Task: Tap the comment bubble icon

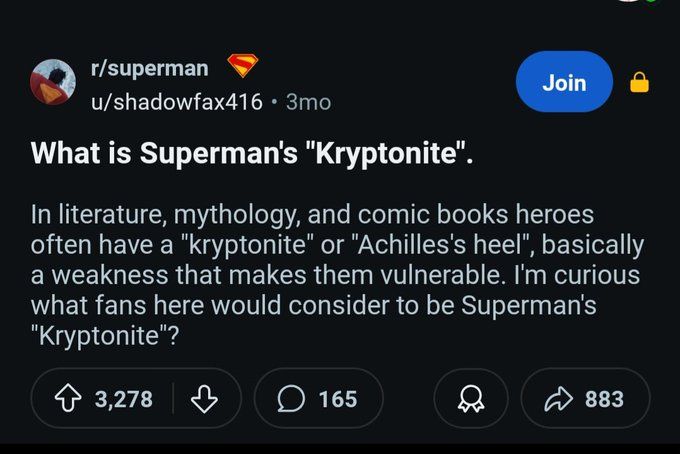Action: [x=291, y=398]
